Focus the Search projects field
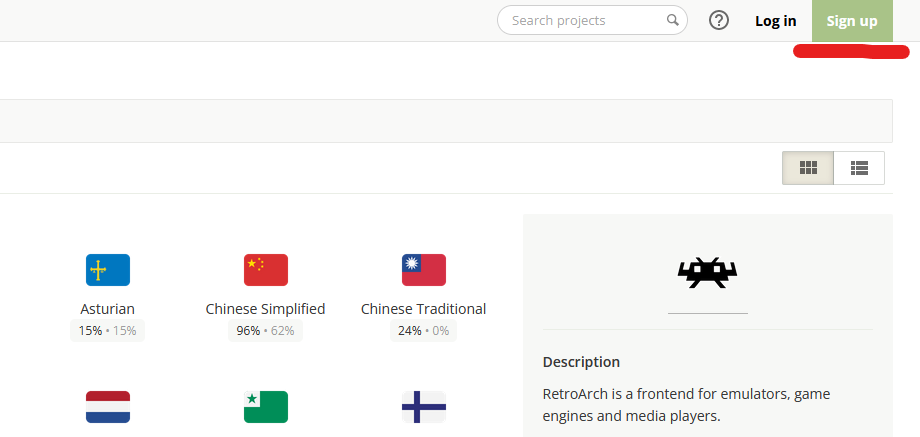This screenshot has width=920, height=437. 592,21
